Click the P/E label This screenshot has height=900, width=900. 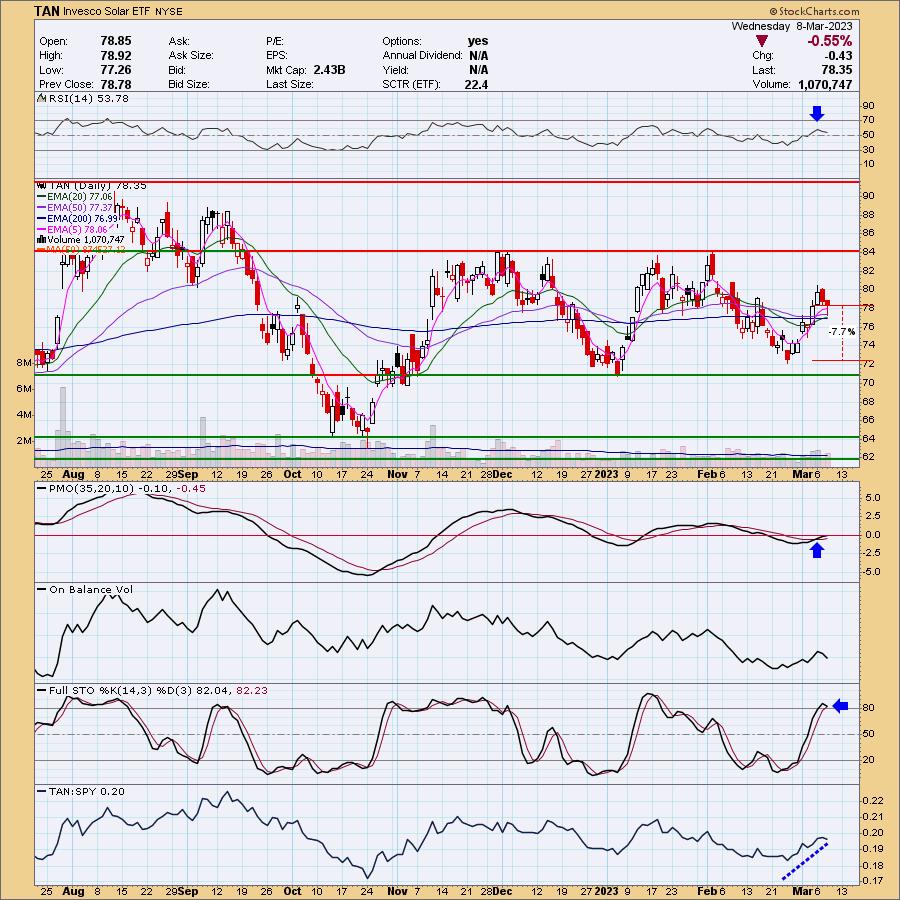pos(276,41)
